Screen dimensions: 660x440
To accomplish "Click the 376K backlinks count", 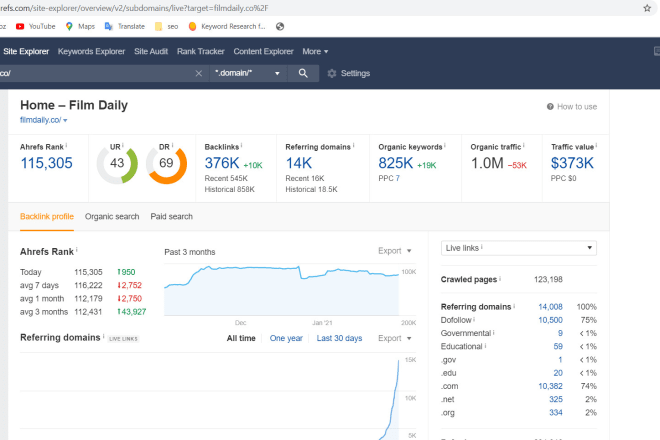I will coord(222,163).
